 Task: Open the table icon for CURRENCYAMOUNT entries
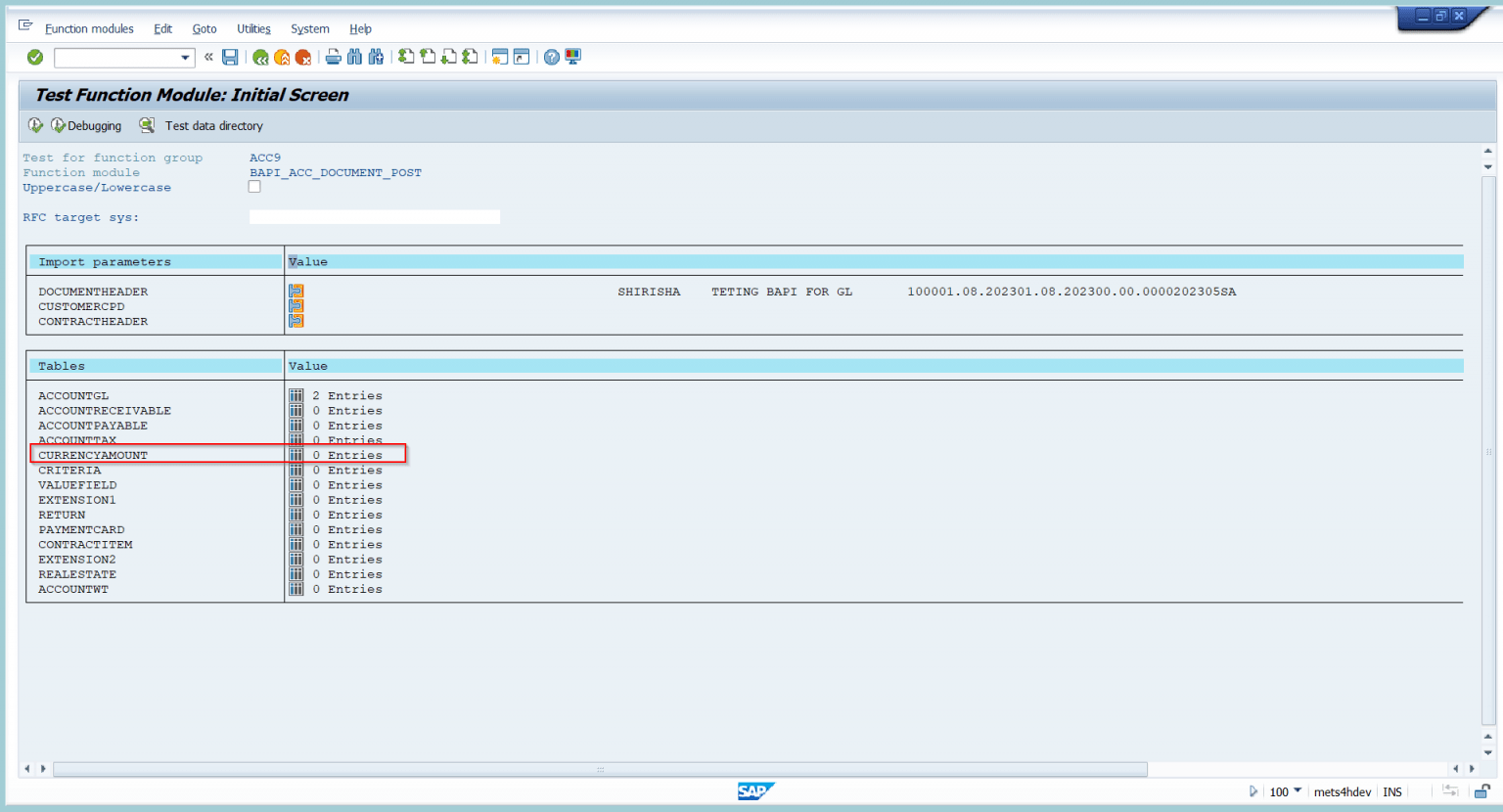coord(296,456)
